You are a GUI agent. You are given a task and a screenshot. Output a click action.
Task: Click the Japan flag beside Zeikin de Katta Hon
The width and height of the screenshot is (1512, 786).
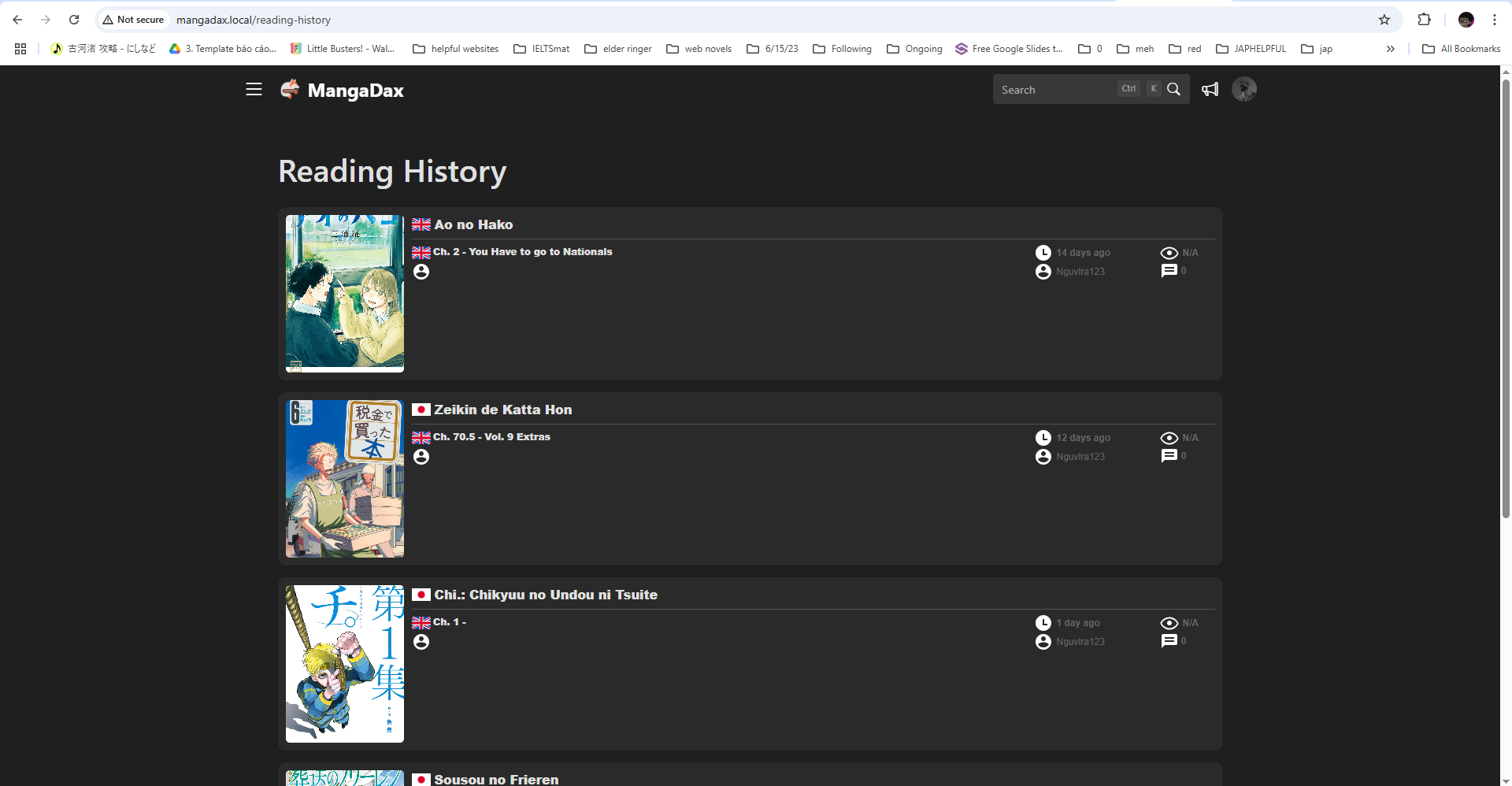coord(421,410)
